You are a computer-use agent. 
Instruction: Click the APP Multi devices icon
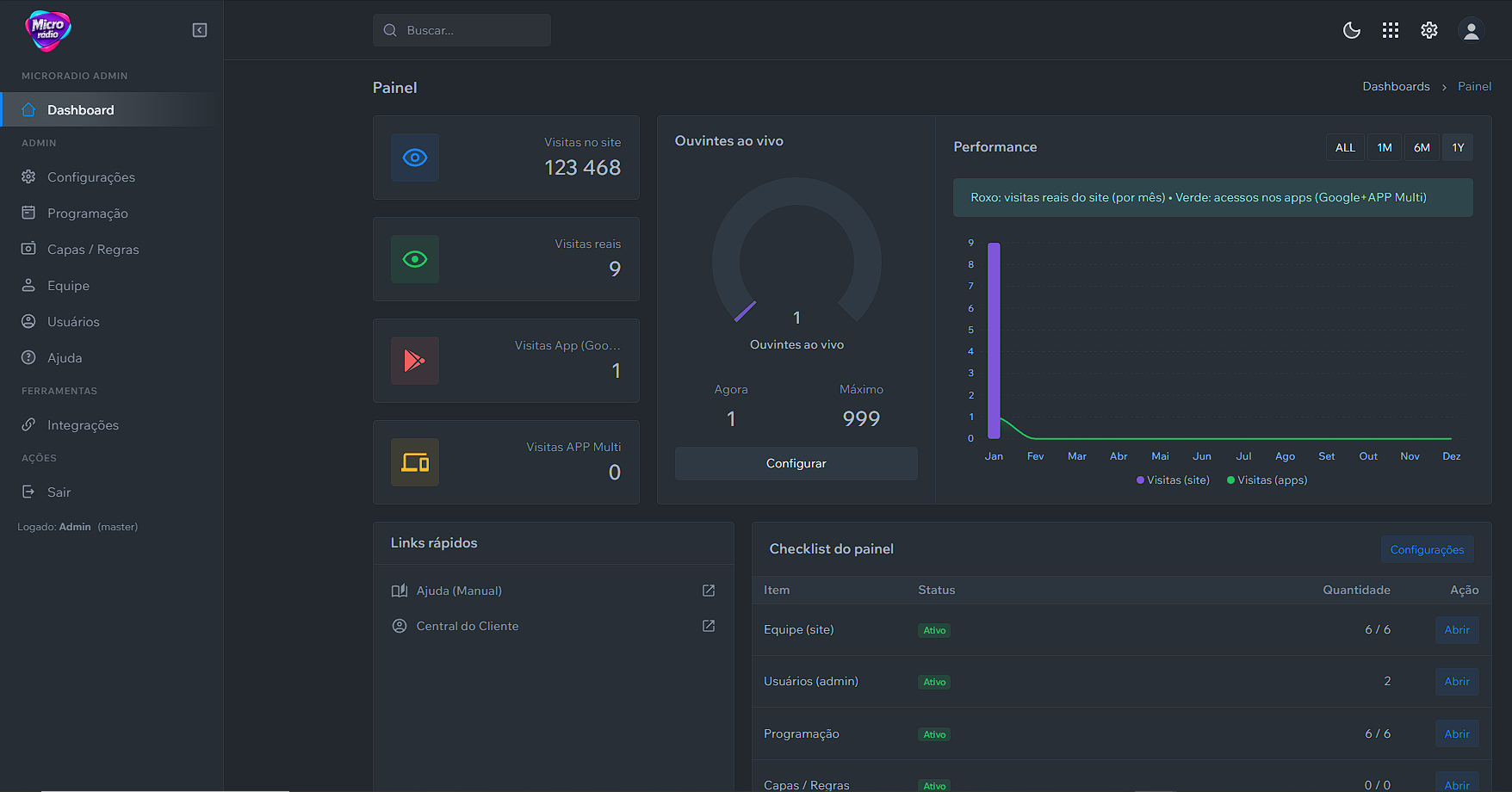pyautogui.click(x=415, y=462)
